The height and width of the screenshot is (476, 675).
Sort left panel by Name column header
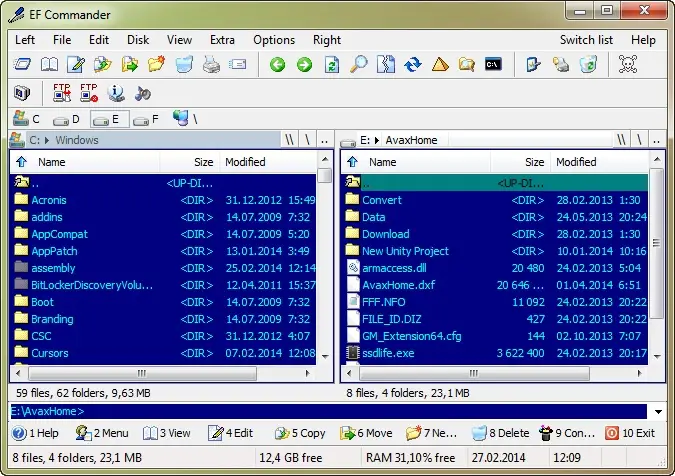(x=52, y=162)
